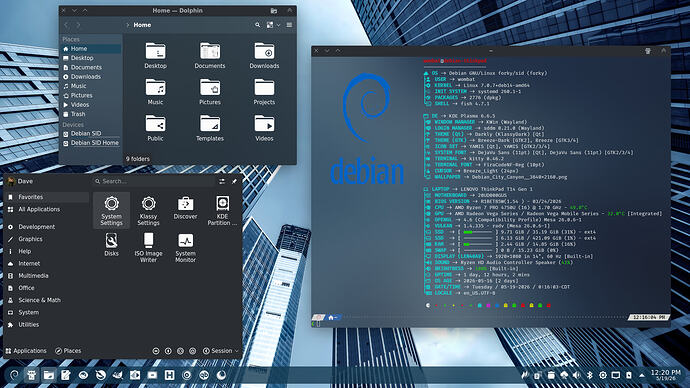Open the Documents folder icon in Dolphin's file view
The height and width of the screenshot is (388, 690).
tap(210, 55)
